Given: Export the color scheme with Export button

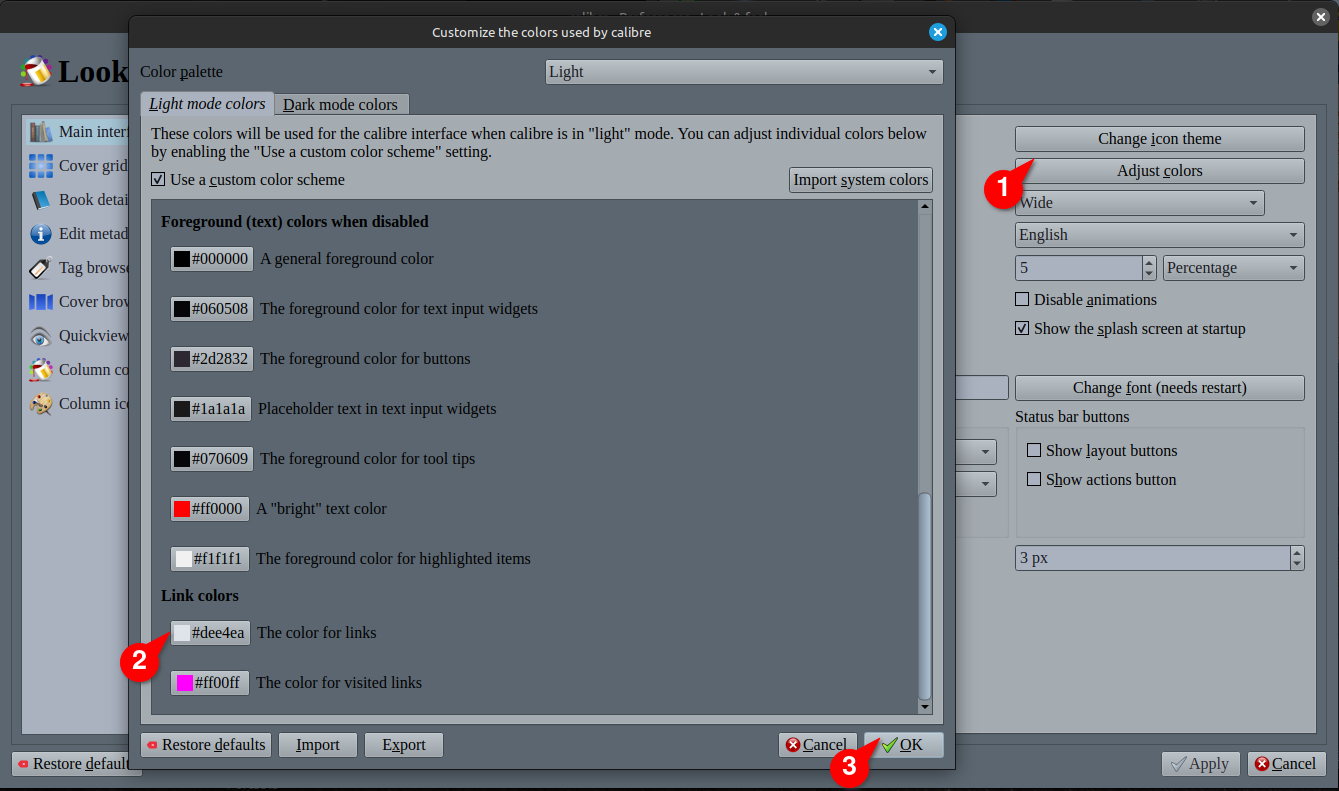Looking at the screenshot, I should 404,745.
